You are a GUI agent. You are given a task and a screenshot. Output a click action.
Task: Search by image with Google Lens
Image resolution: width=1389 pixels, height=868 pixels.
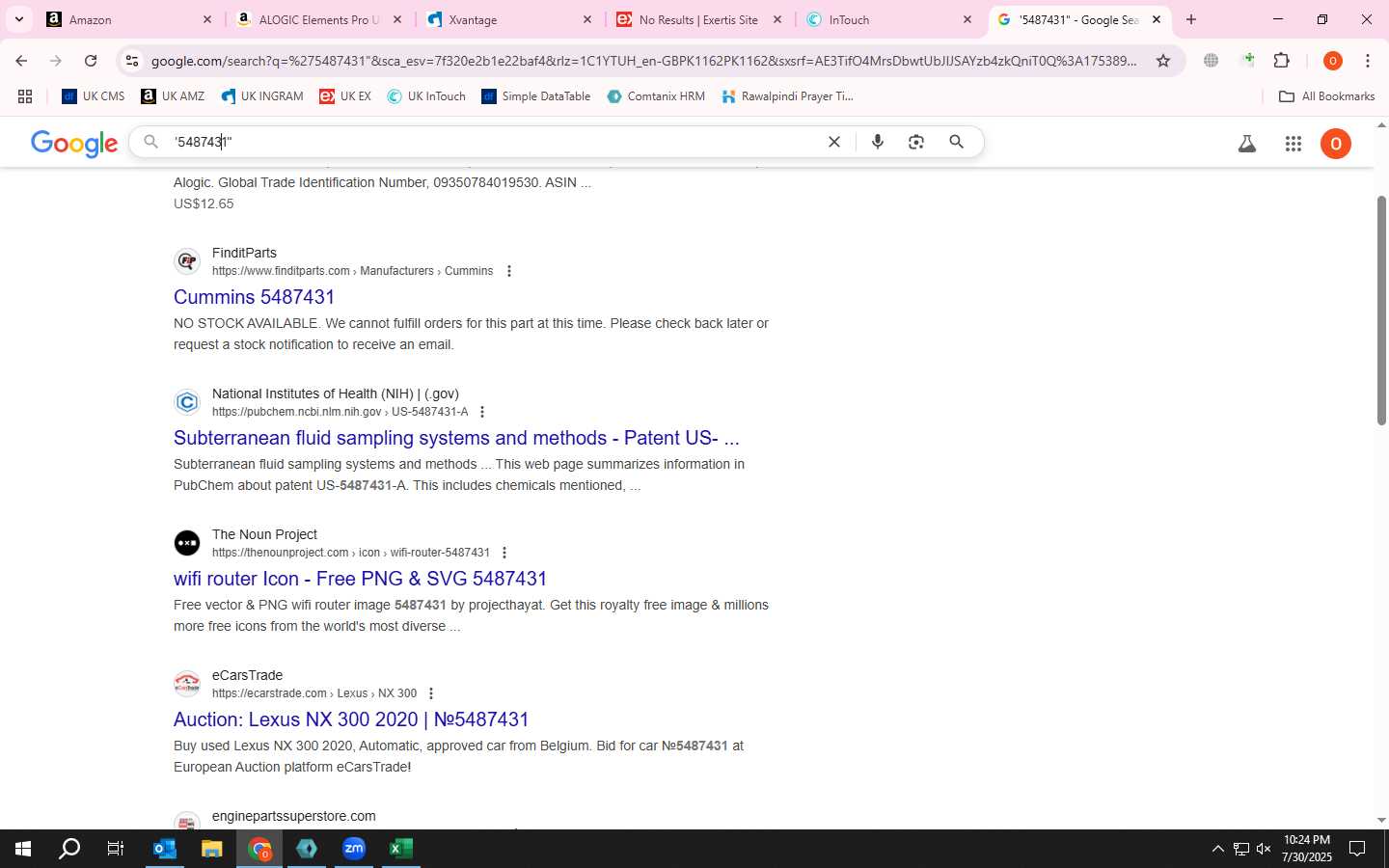click(x=916, y=142)
